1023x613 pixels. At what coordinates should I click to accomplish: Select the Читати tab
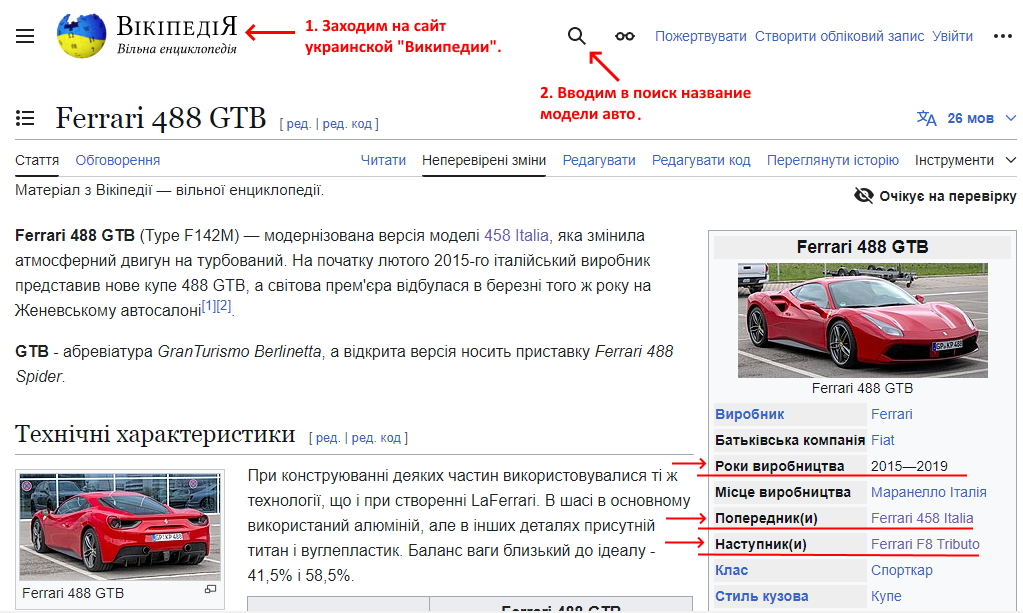tap(383, 160)
